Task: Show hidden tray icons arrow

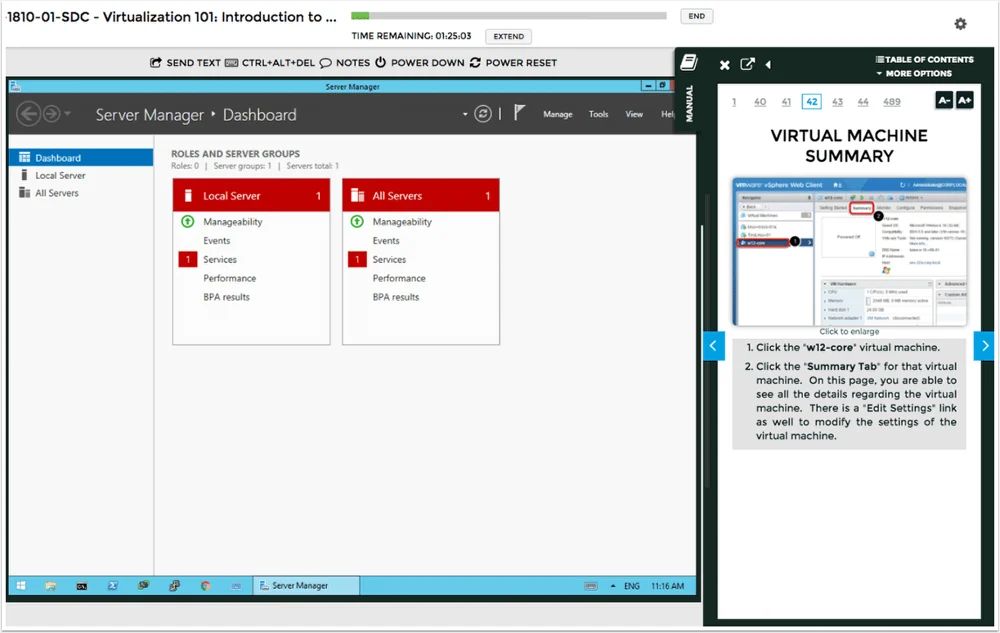Action: click(x=613, y=586)
